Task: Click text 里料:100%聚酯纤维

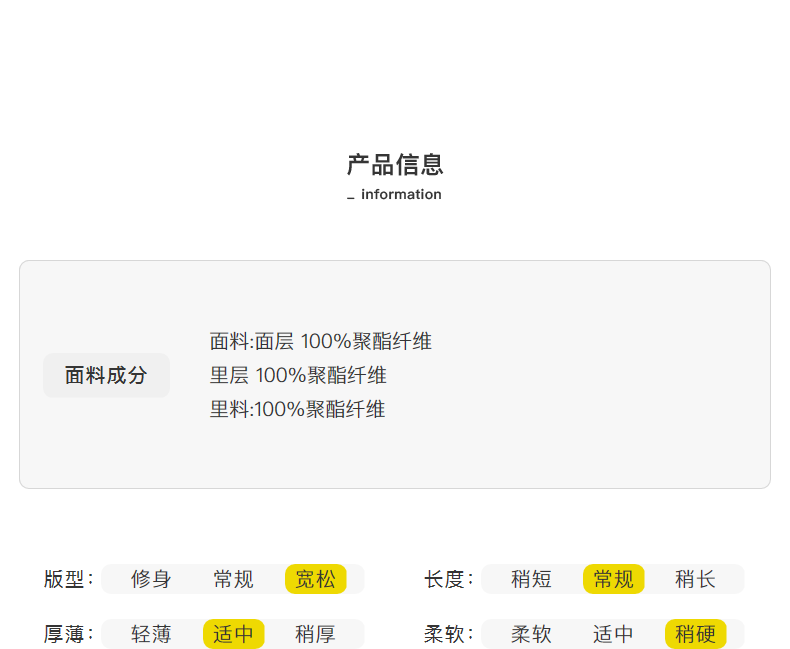Action: (x=297, y=409)
